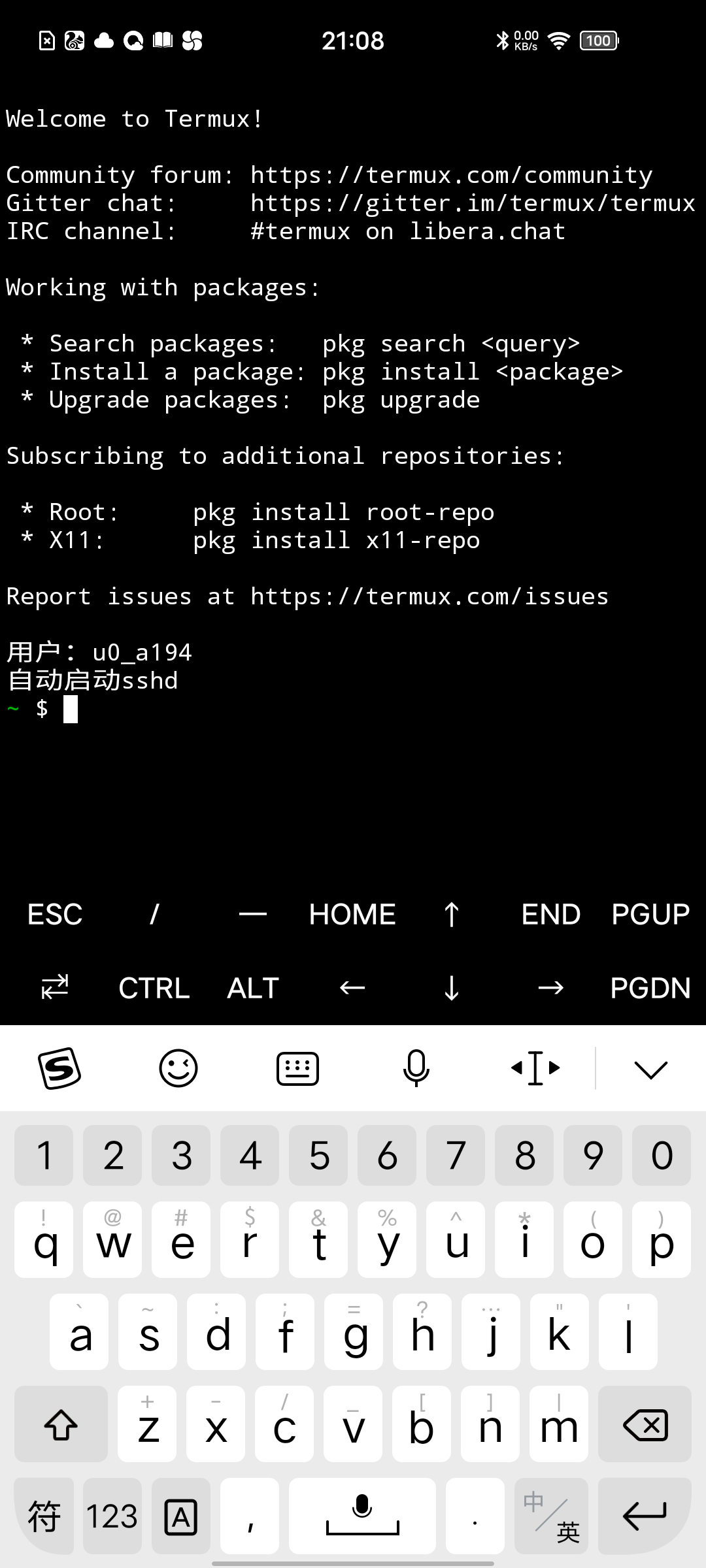Switch Chinese/English input mode key
Image resolution: width=706 pixels, height=1568 pixels.
551,1516
